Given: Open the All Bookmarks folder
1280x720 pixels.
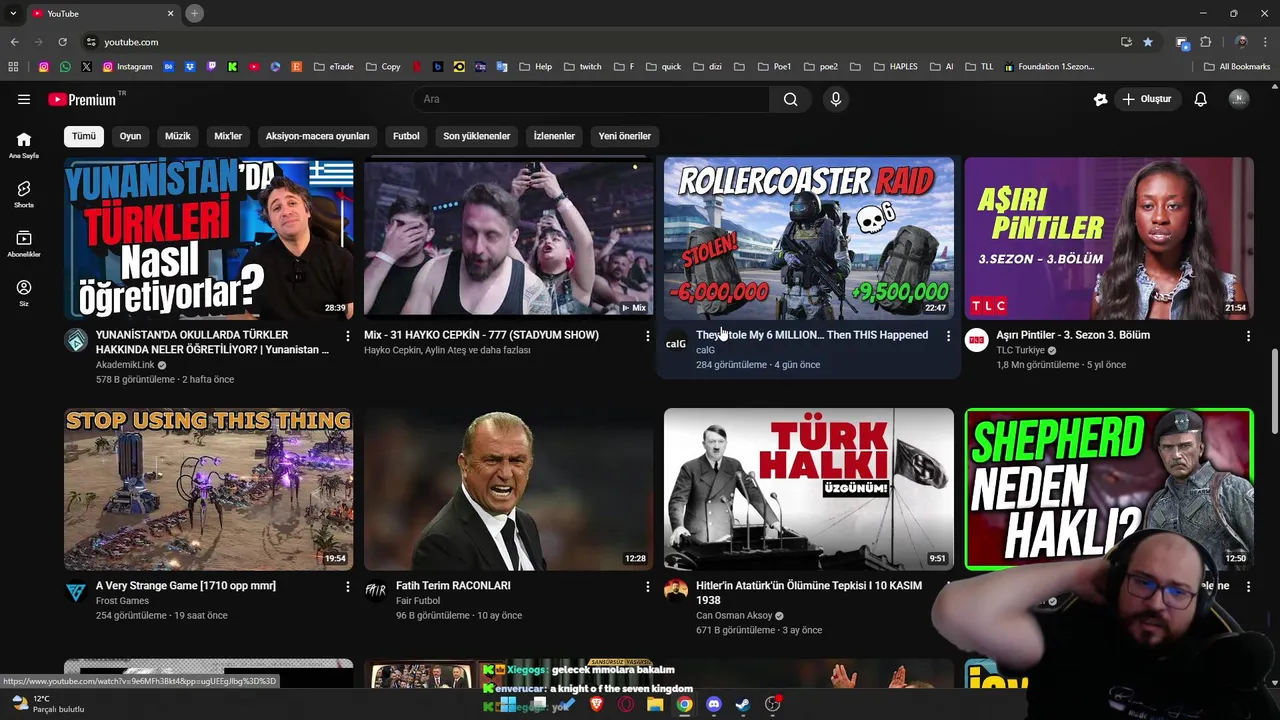Looking at the screenshot, I should 1237,67.
